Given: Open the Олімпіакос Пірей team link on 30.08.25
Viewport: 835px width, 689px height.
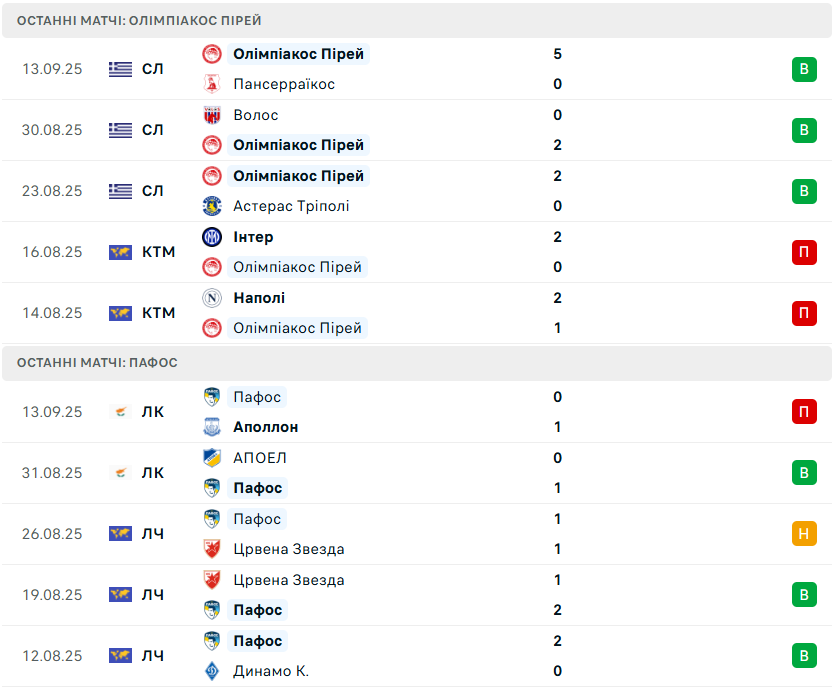Looking at the screenshot, I should coord(298,145).
